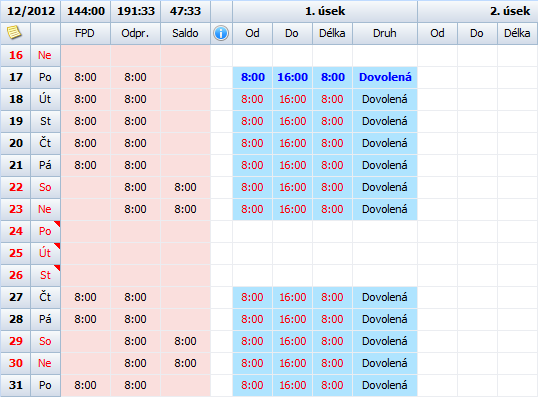This screenshot has width=538, height=397.
Task: Select day 23 Ne row label
Action: click(x=45, y=209)
